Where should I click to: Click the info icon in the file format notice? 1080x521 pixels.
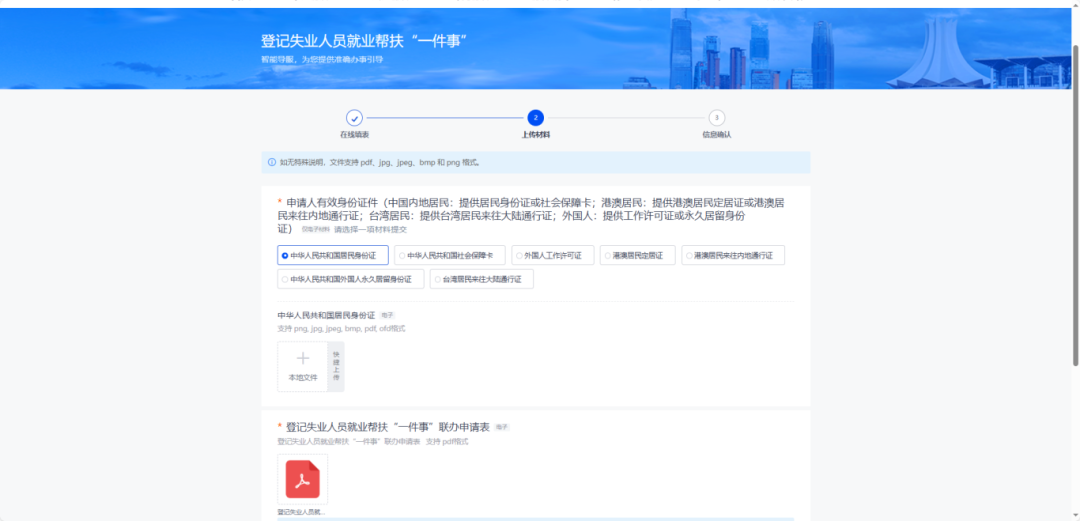point(272,163)
